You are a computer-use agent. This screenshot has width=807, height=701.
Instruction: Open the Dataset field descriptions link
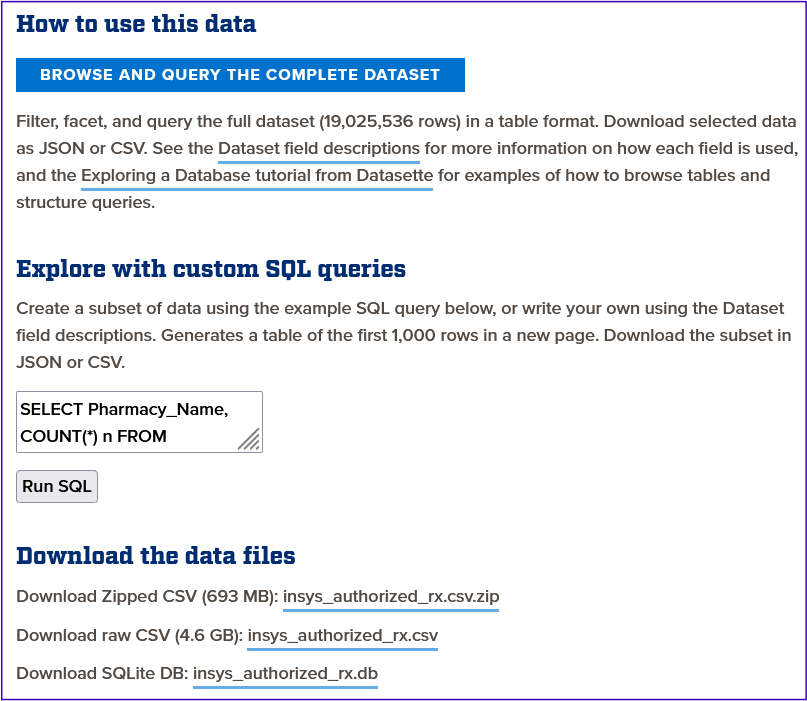[x=319, y=148]
